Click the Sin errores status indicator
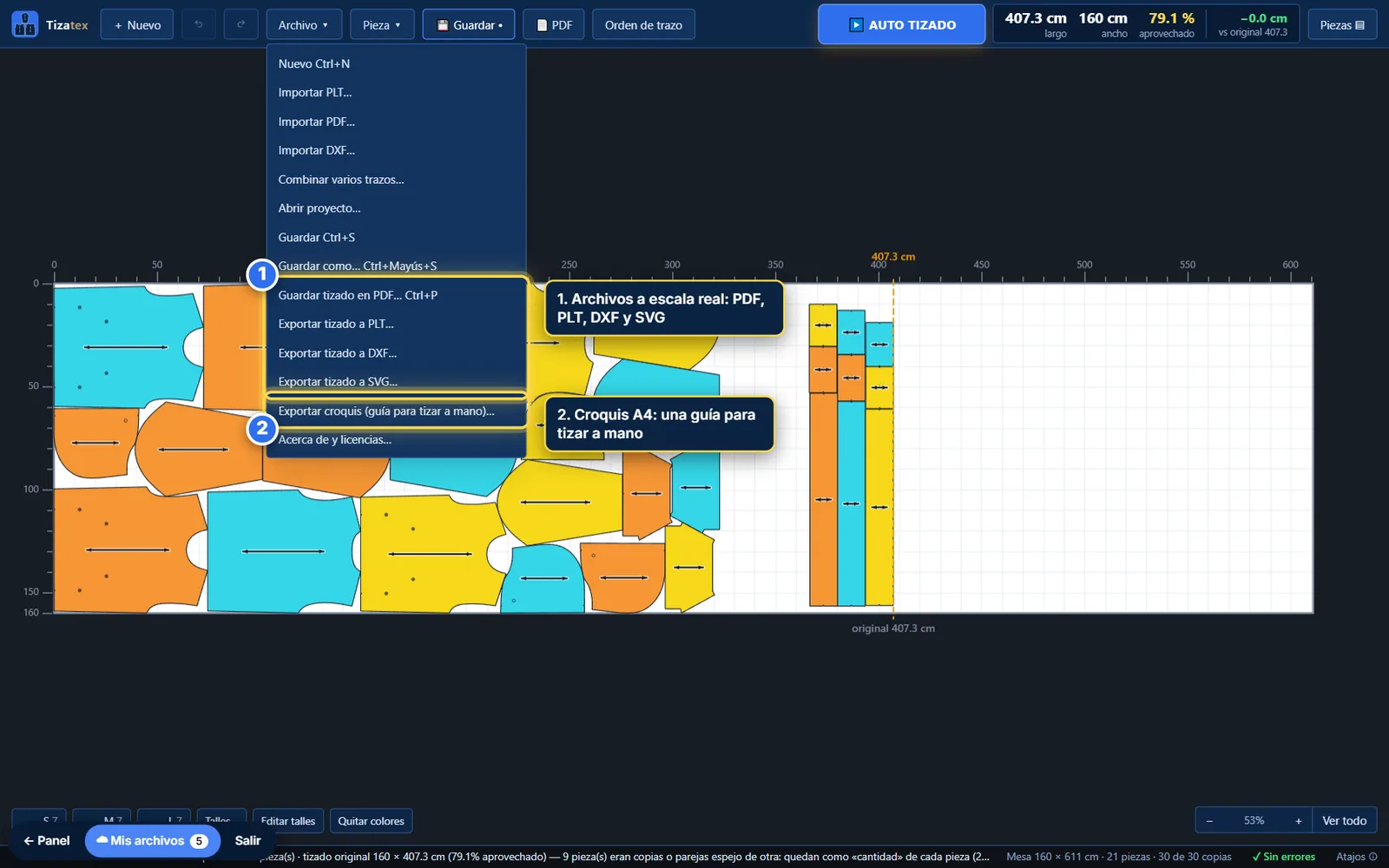This screenshot has height=868, width=1389. [x=1283, y=857]
